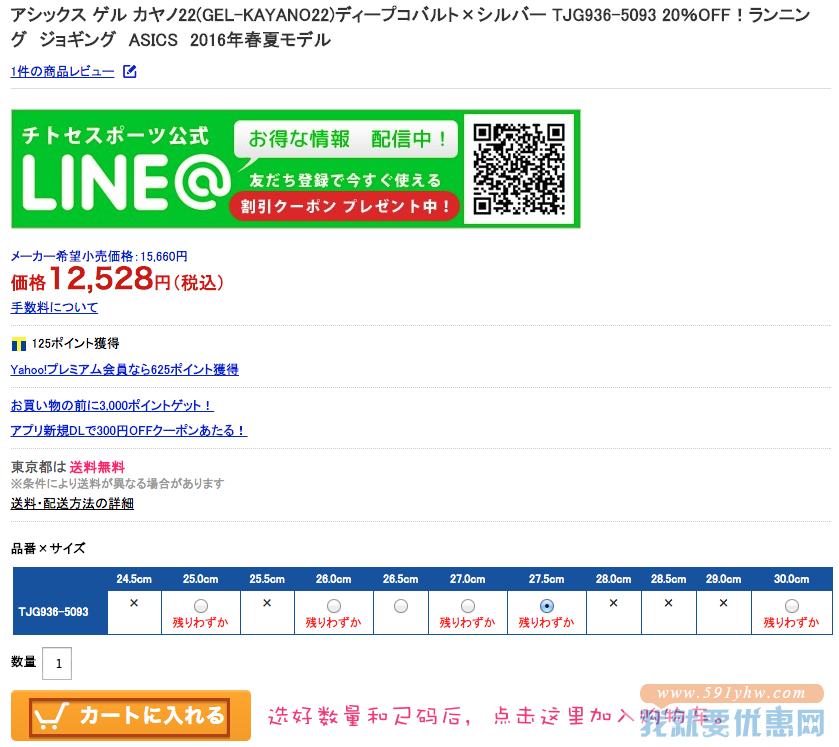Click the × mark under 24.5cm
The width and height of the screenshot is (839, 747).
click(134, 603)
